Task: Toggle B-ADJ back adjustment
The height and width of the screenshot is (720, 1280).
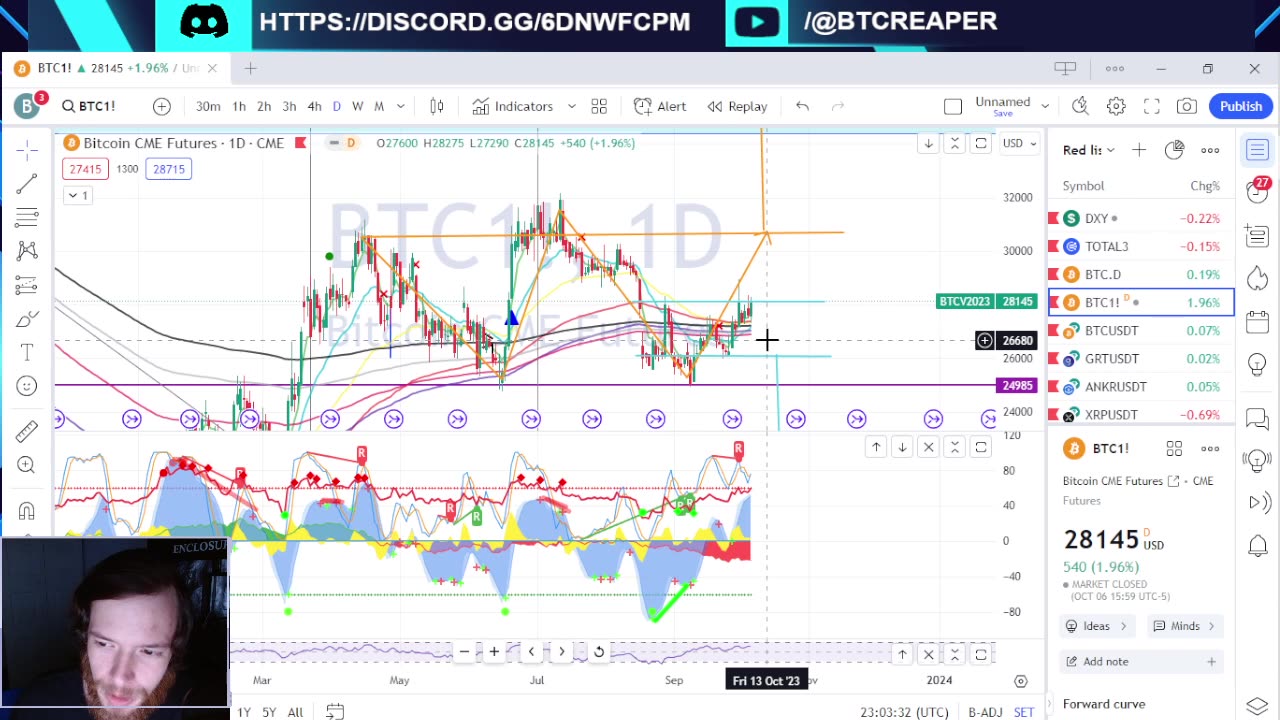Action: pos(985,712)
